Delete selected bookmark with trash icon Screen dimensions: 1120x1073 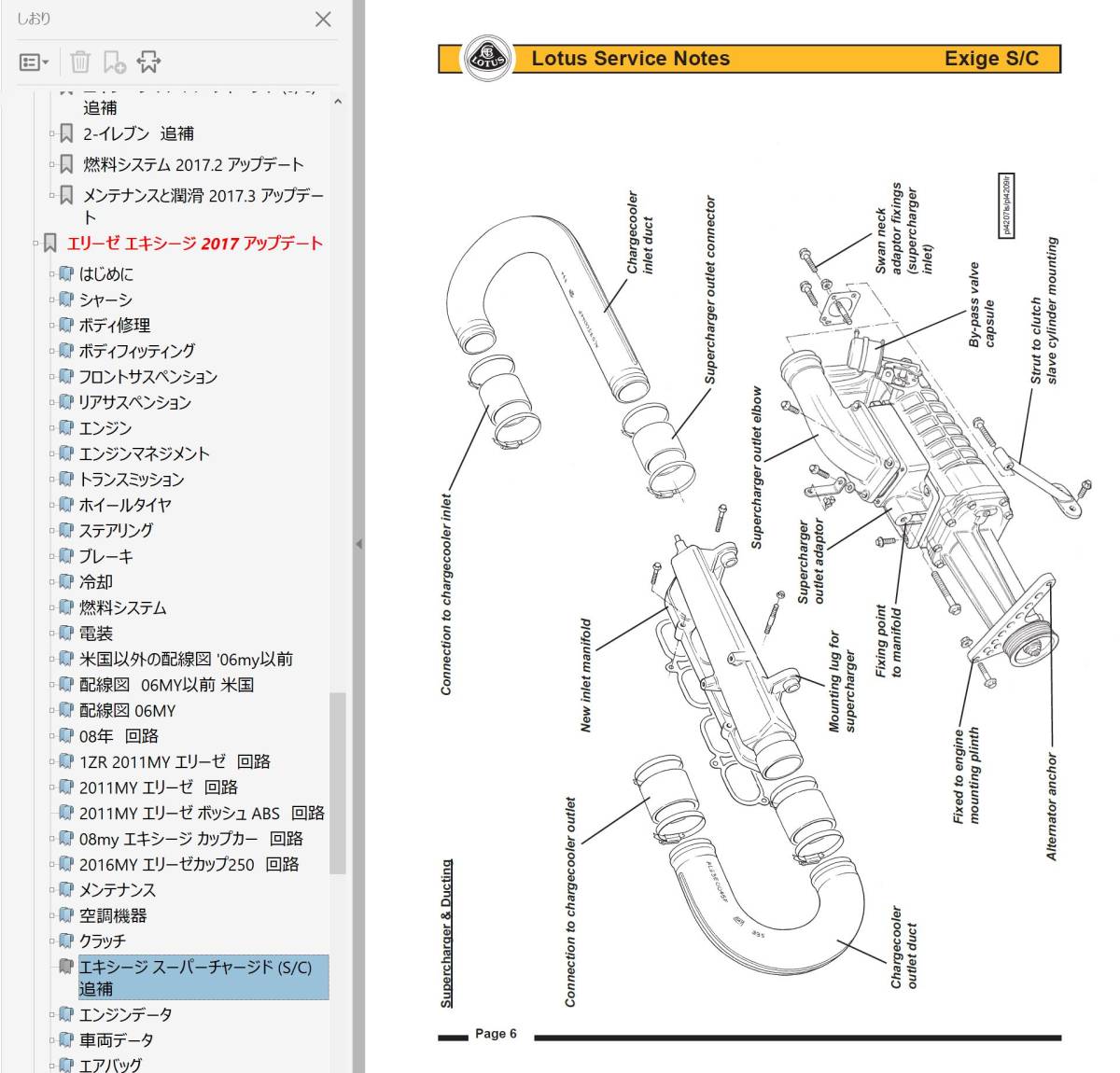(80, 63)
